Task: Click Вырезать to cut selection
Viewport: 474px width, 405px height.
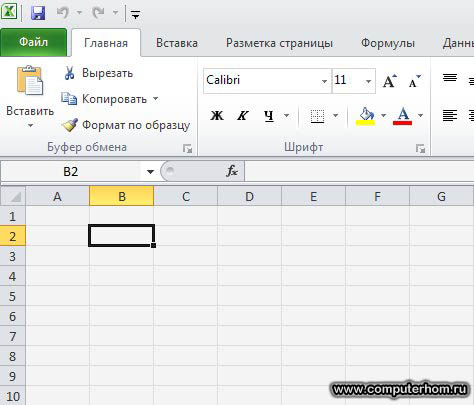Action: click(x=99, y=73)
